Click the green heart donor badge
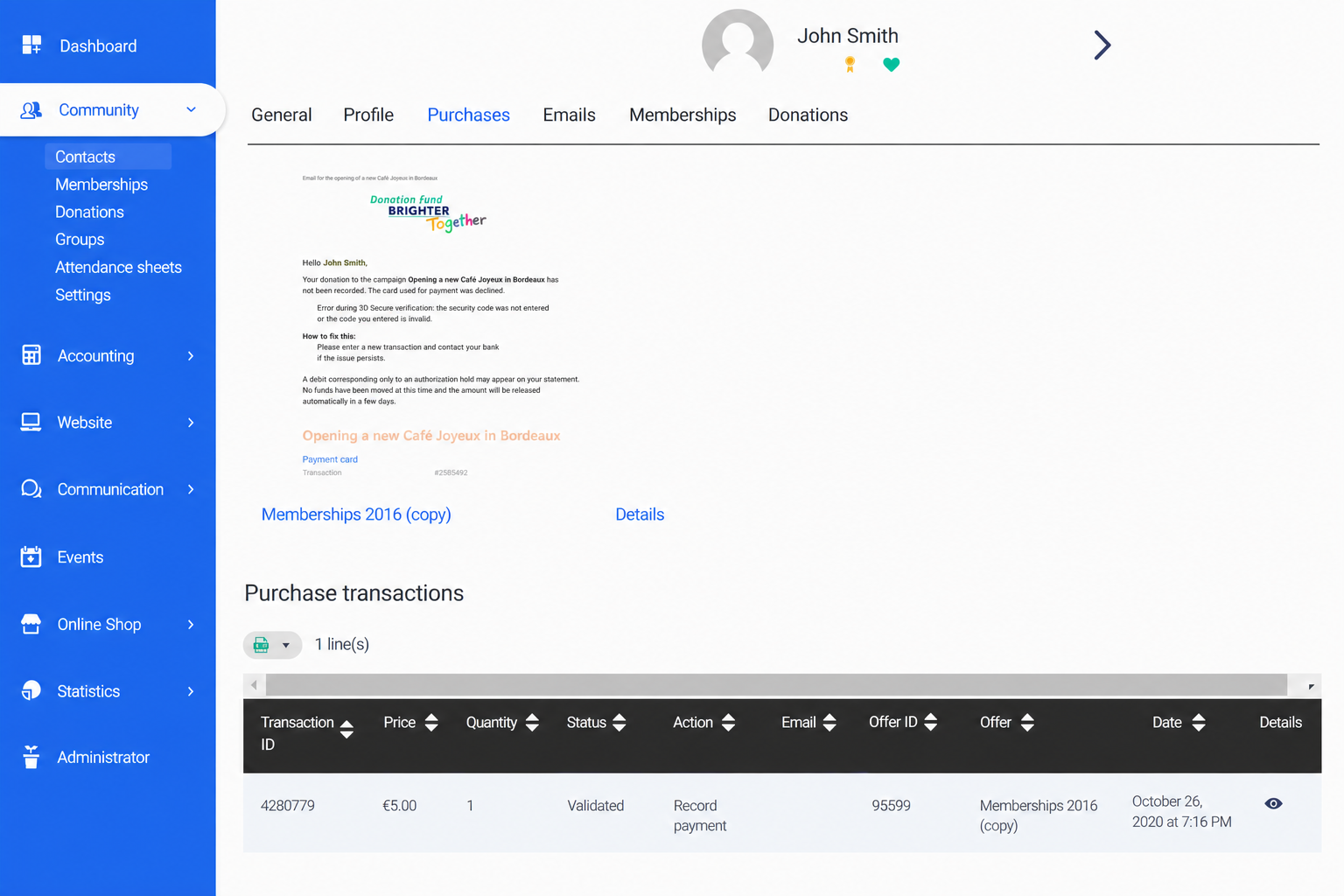 [891, 64]
